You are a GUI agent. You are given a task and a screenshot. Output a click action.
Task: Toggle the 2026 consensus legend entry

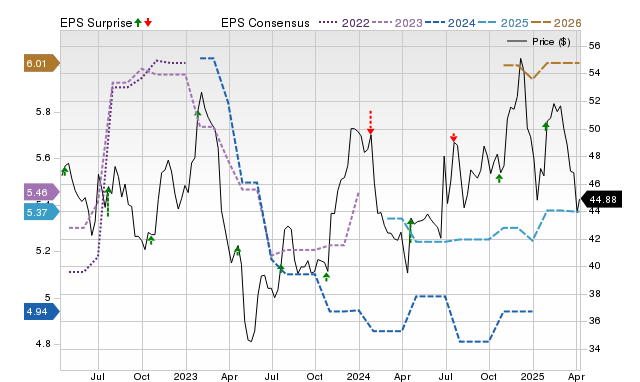(556, 23)
